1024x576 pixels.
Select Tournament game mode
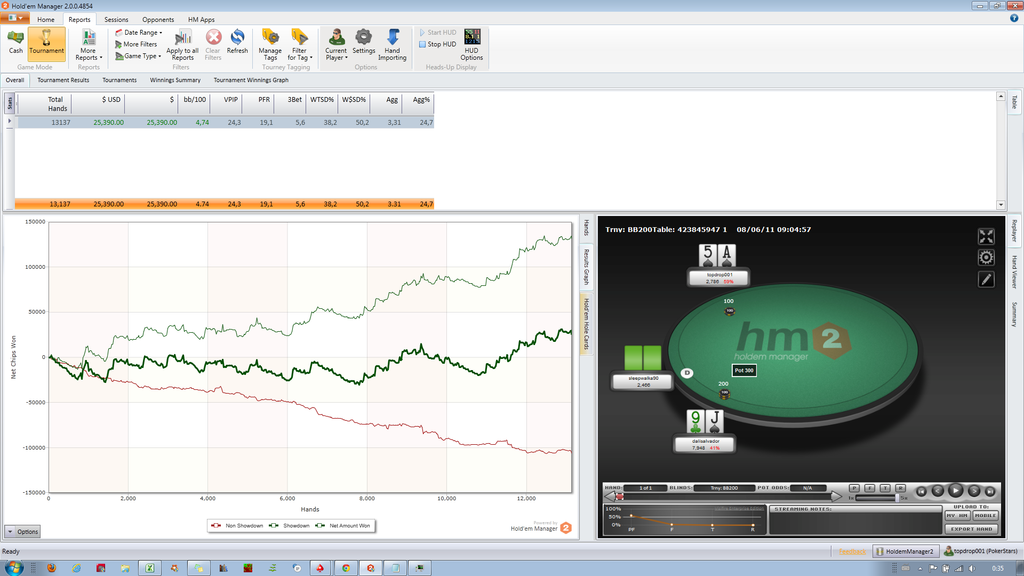[46, 42]
